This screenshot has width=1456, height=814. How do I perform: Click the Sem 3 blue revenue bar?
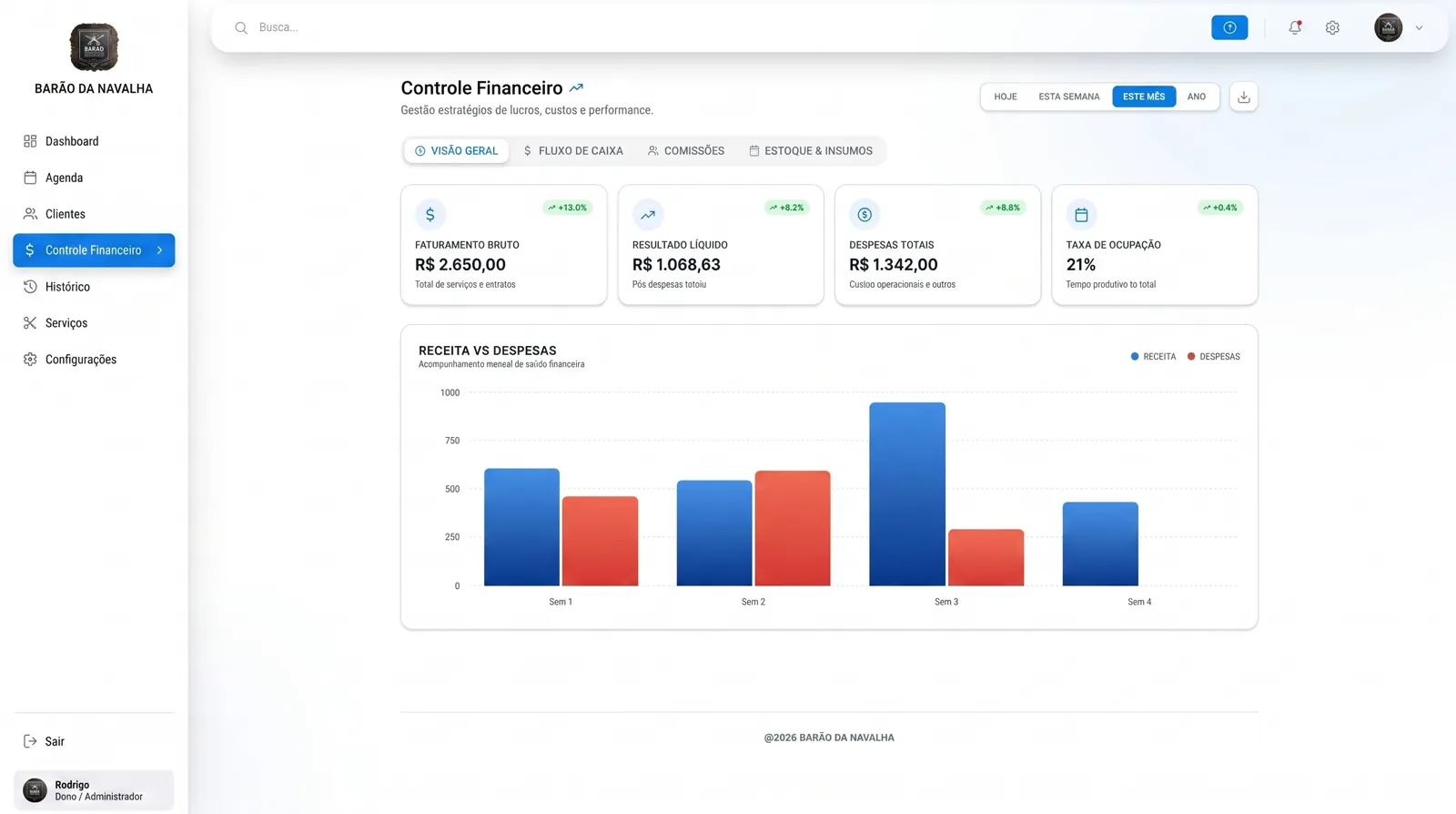[x=907, y=494]
